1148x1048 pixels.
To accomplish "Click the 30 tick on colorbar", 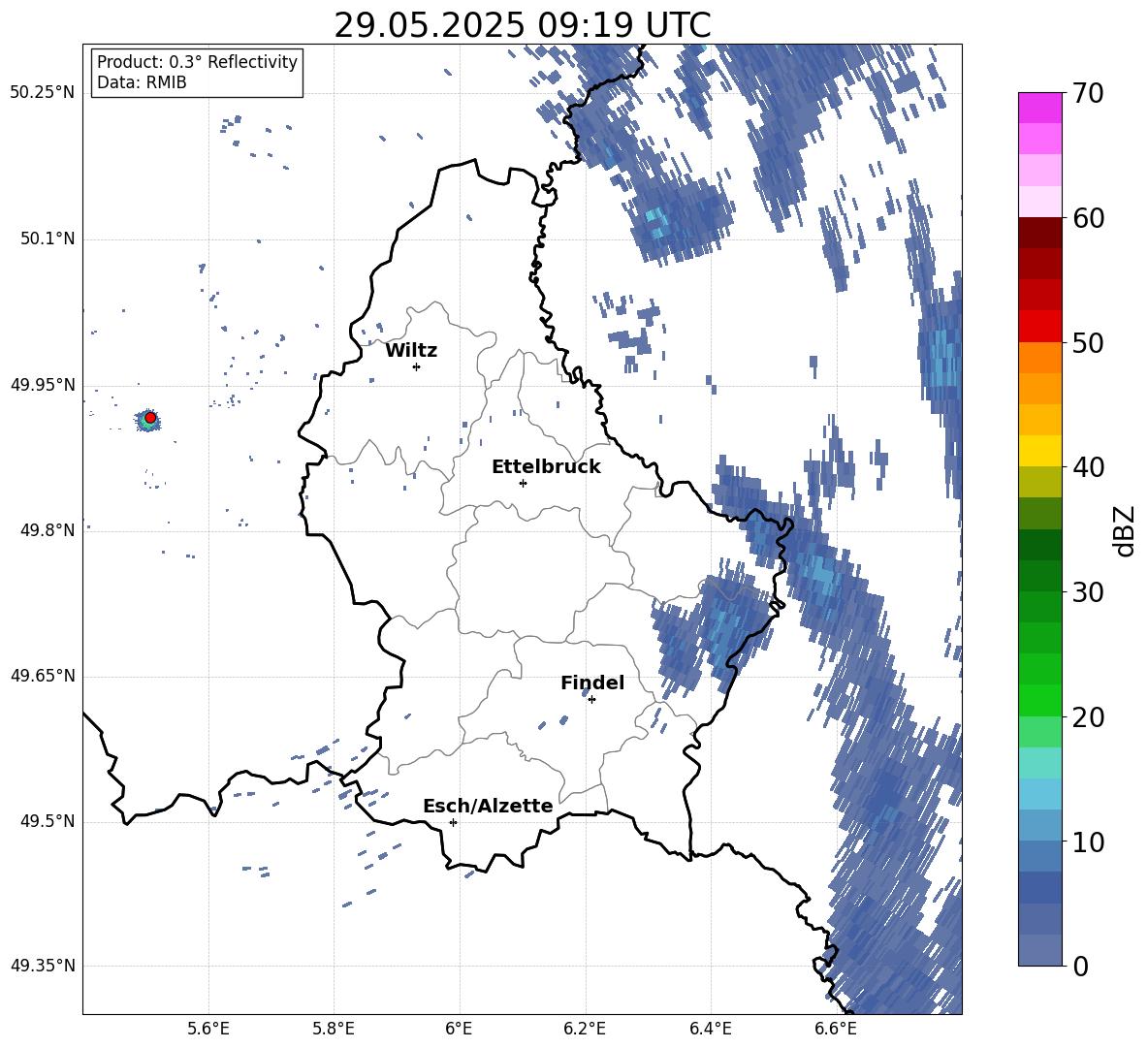I will point(1088,592).
